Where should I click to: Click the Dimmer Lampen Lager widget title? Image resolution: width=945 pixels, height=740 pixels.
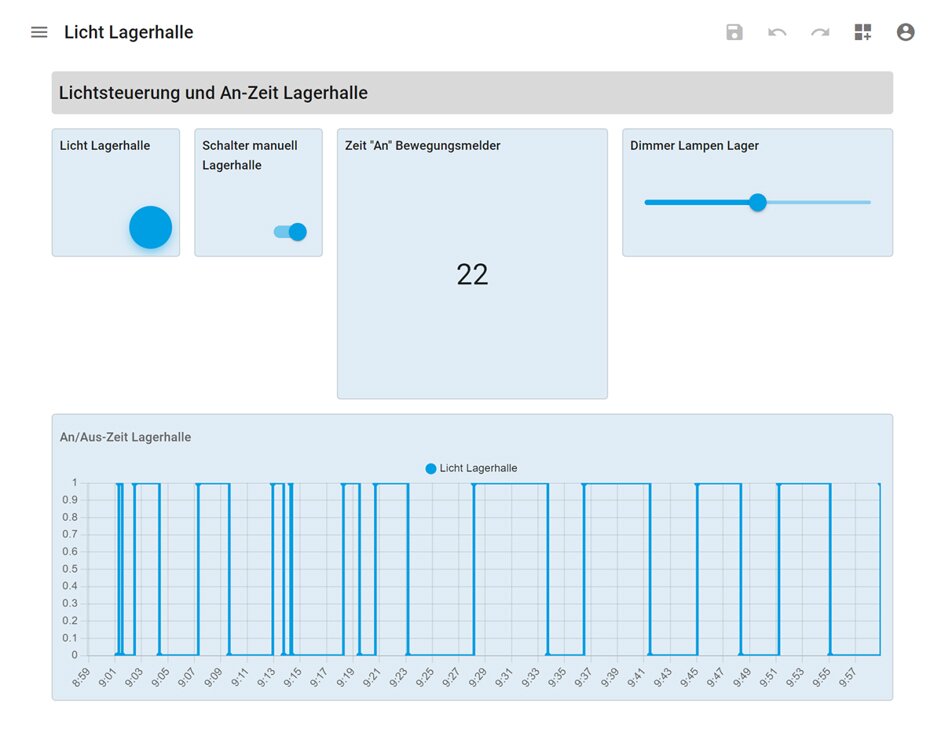[x=694, y=146]
